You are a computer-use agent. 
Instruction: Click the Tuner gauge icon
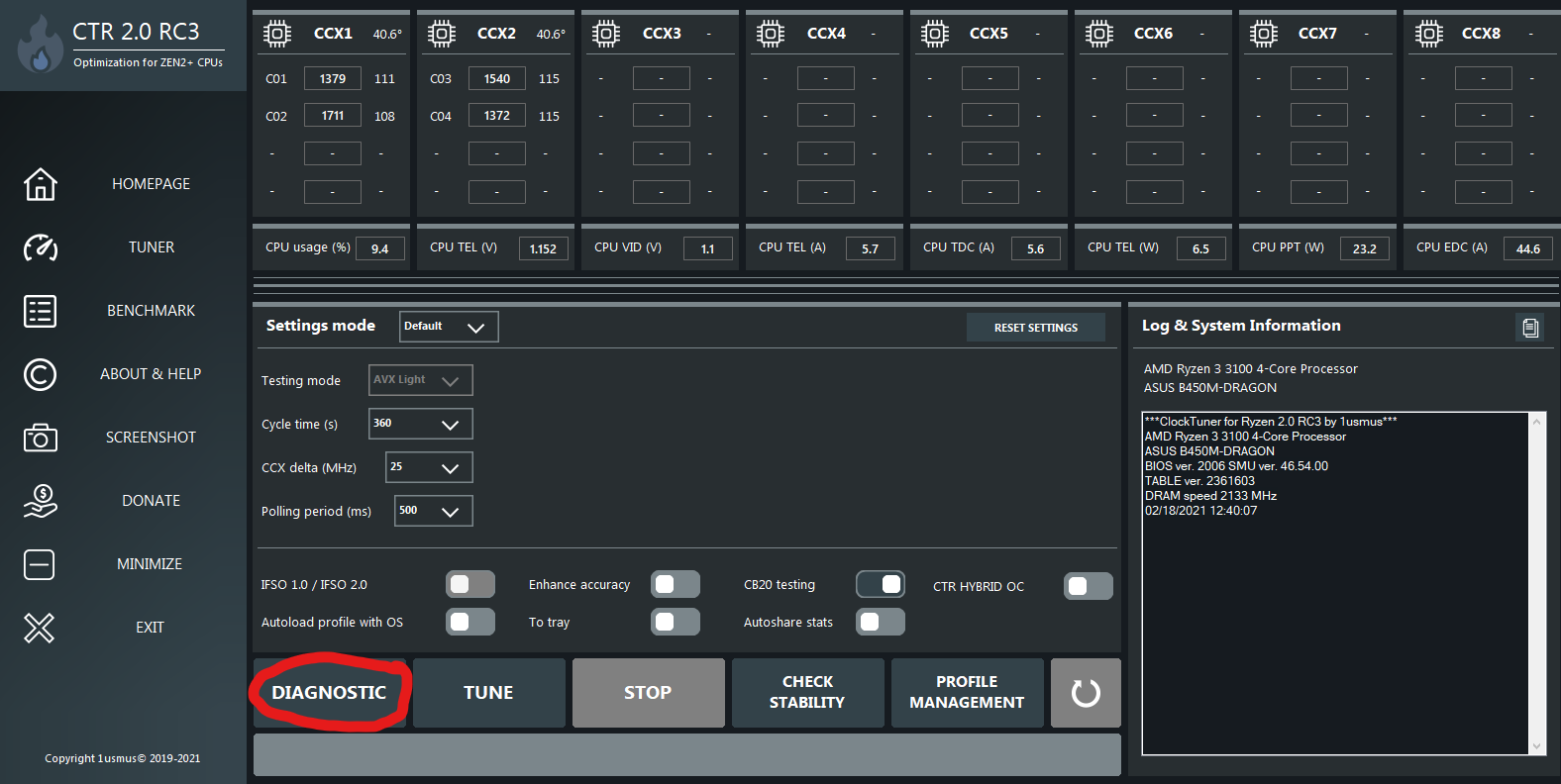coord(41,247)
